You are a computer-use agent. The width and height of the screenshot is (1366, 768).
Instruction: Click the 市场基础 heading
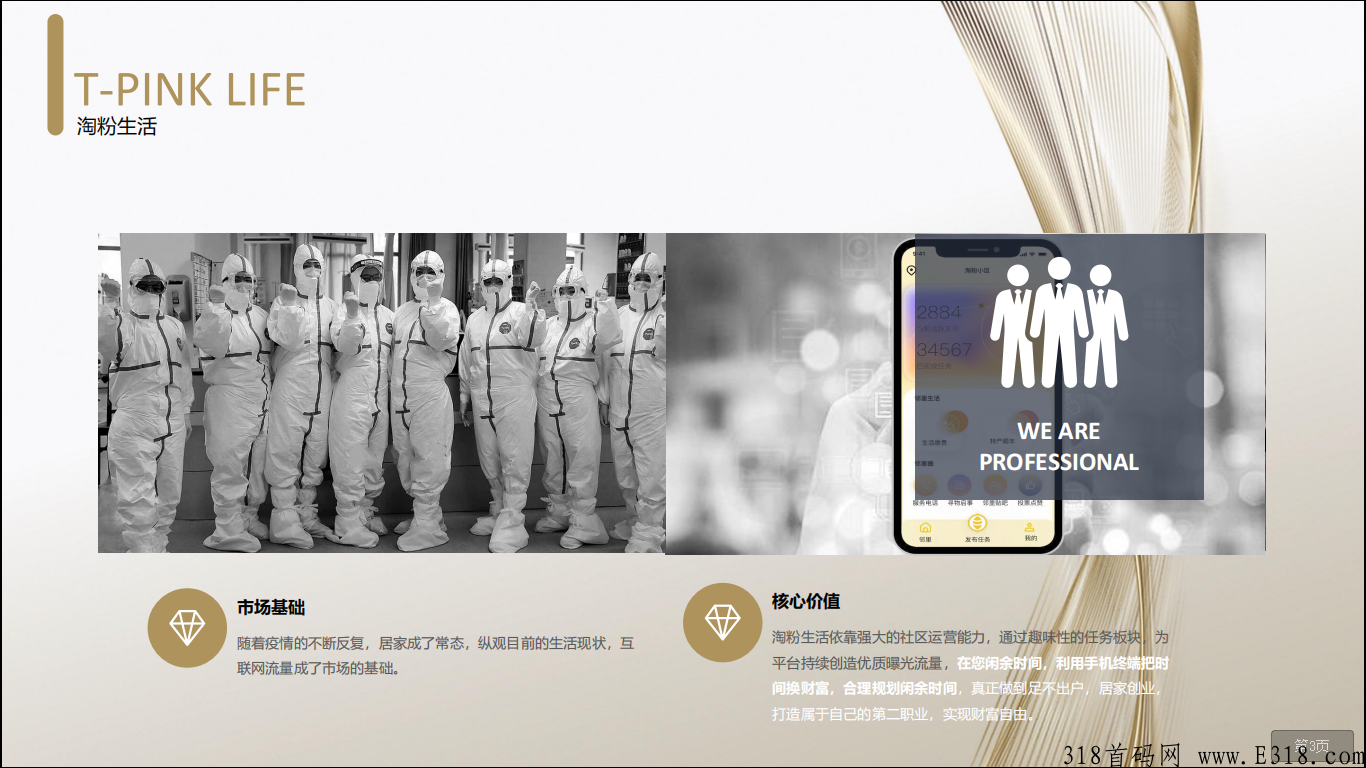point(271,607)
